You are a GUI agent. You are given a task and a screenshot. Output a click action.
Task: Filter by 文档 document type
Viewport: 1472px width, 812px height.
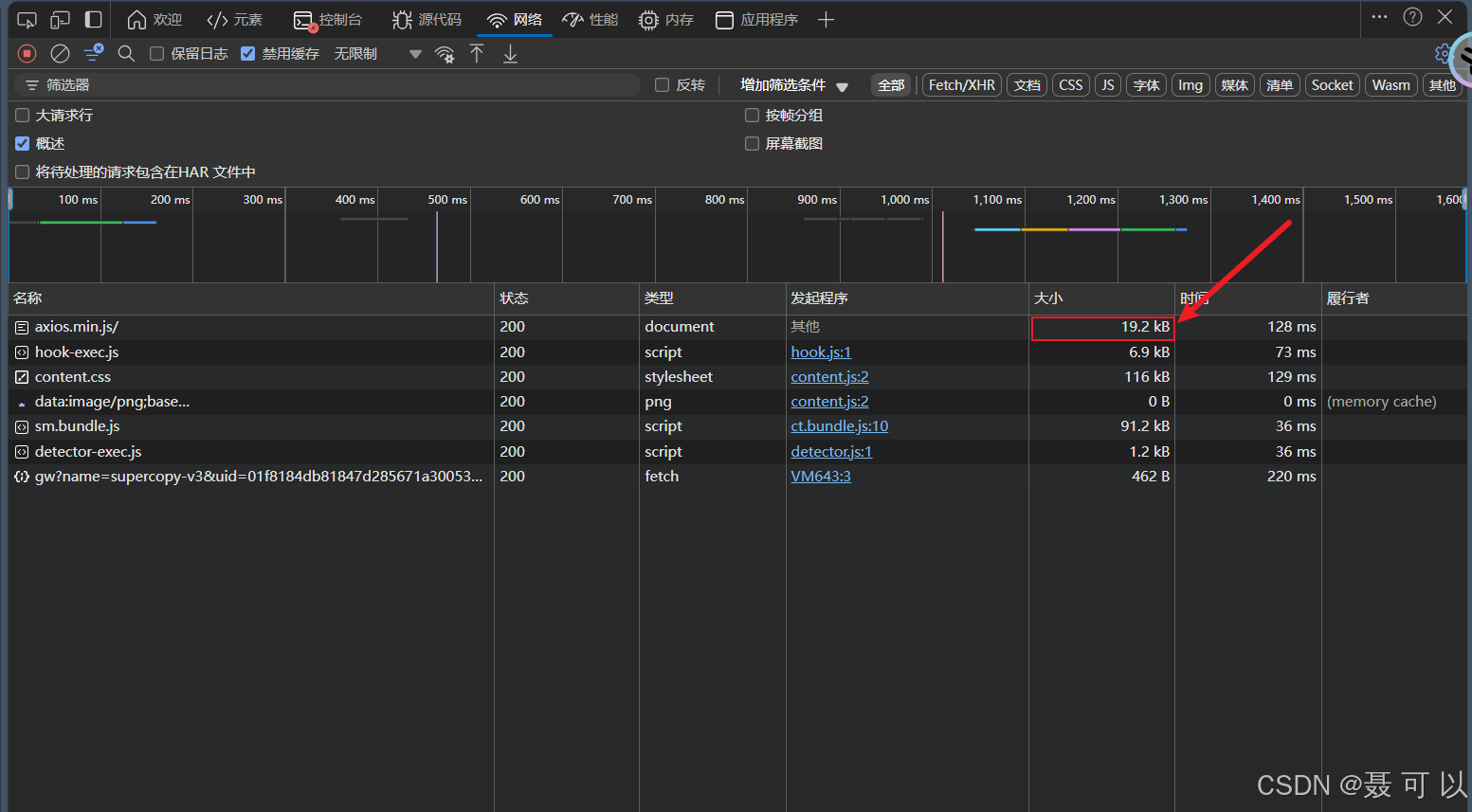point(1027,85)
